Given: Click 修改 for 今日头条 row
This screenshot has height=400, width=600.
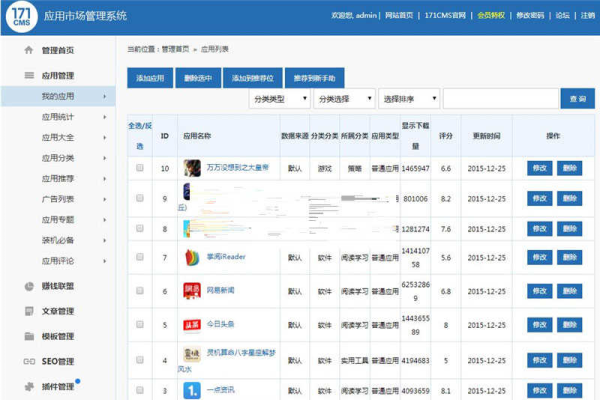Looking at the screenshot, I should point(540,325).
